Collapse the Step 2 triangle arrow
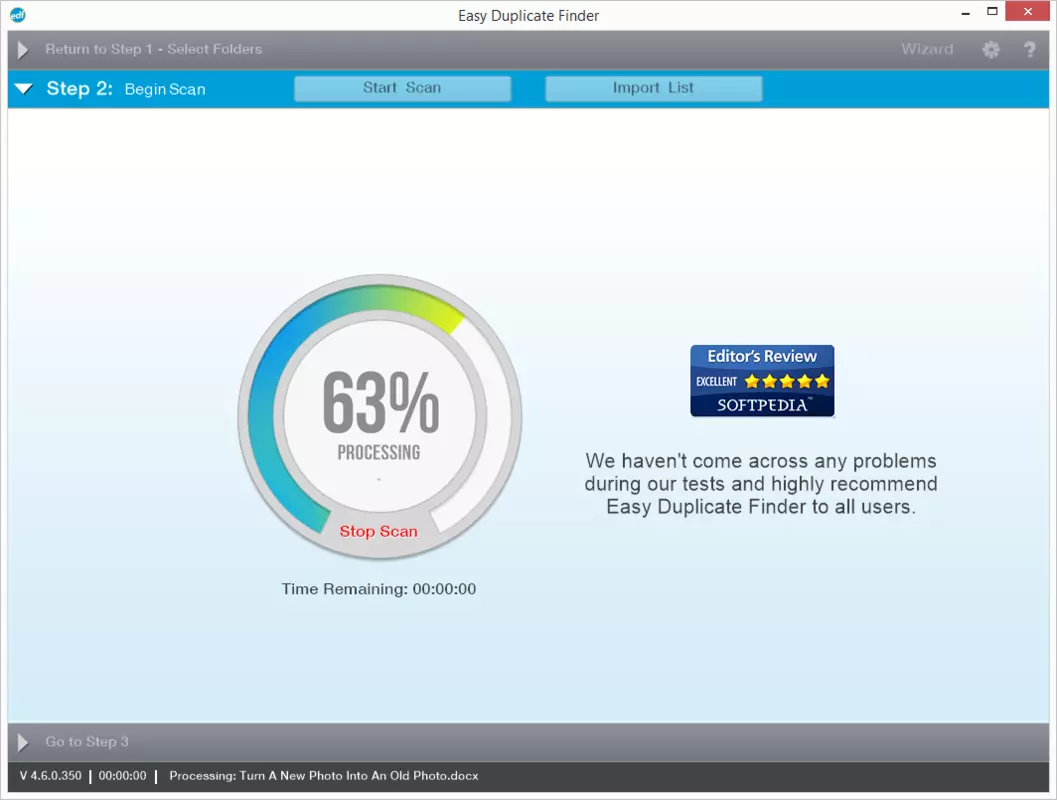 (x=24, y=89)
